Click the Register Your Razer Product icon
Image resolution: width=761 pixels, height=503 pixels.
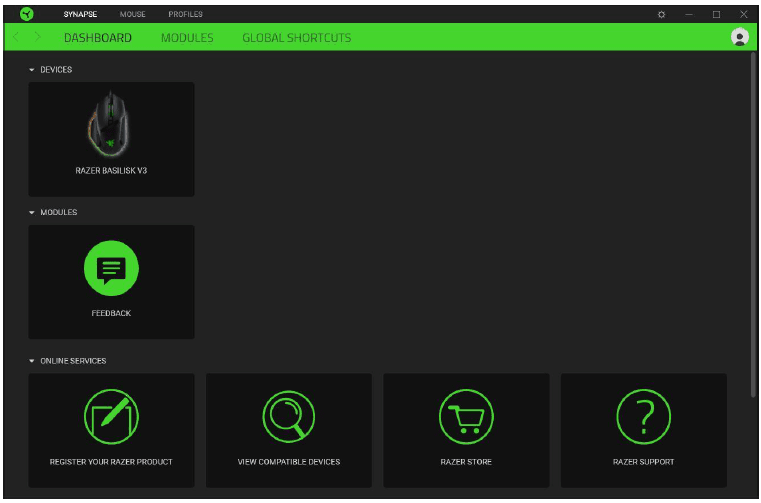(x=111, y=417)
